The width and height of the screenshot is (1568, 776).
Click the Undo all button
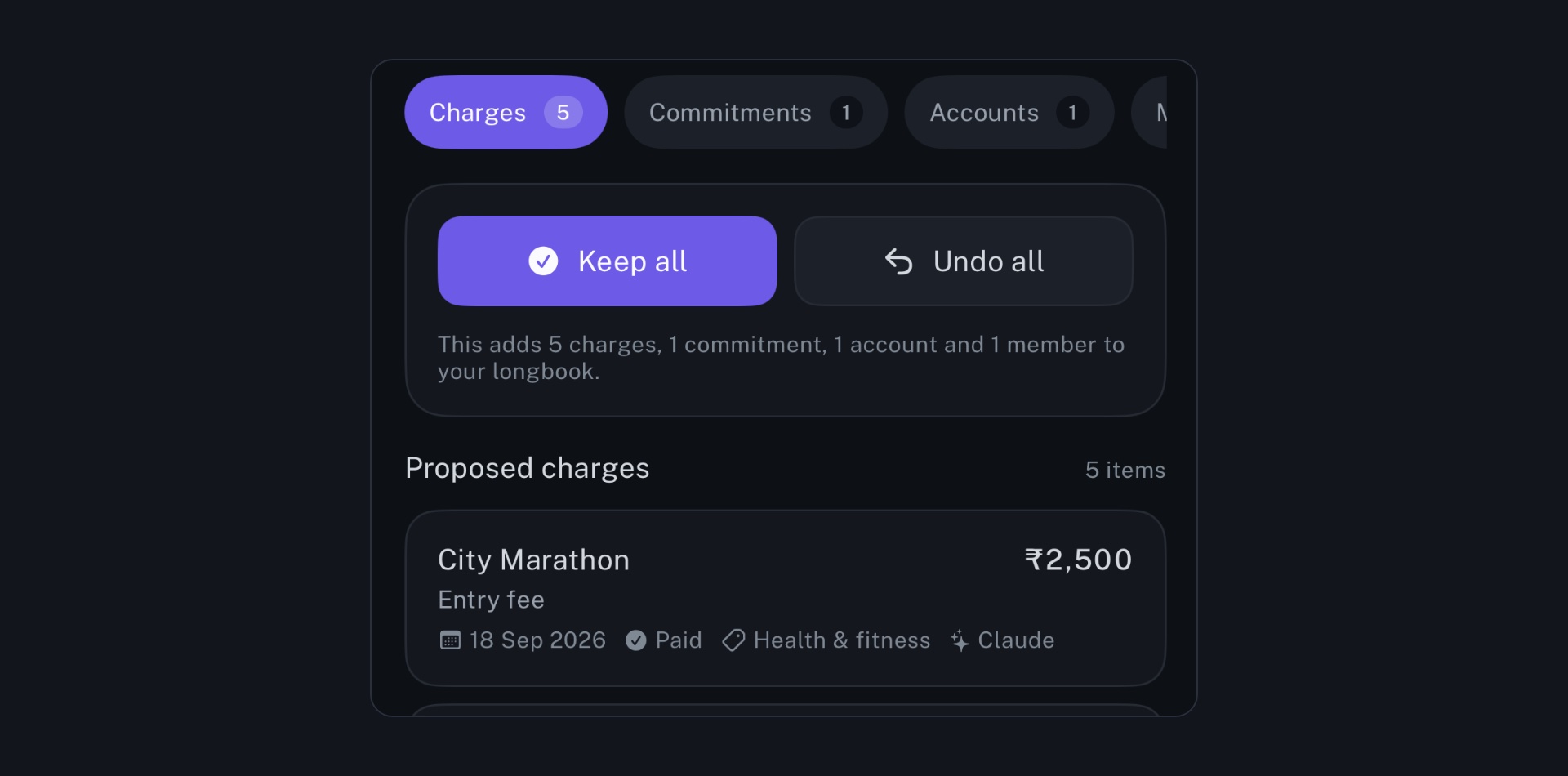(x=964, y=261)
